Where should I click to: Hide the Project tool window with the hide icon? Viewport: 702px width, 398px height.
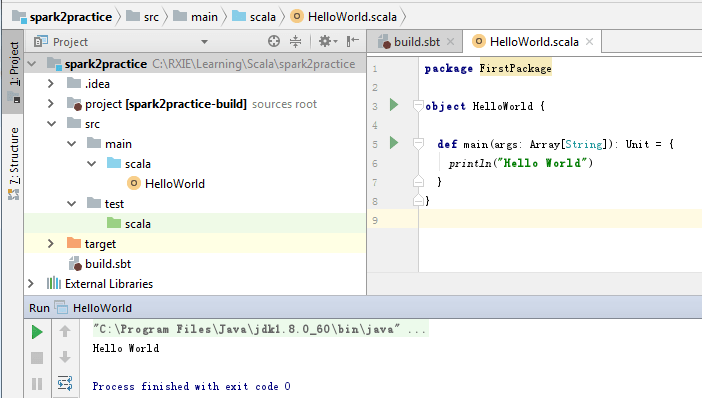point(353,42)
